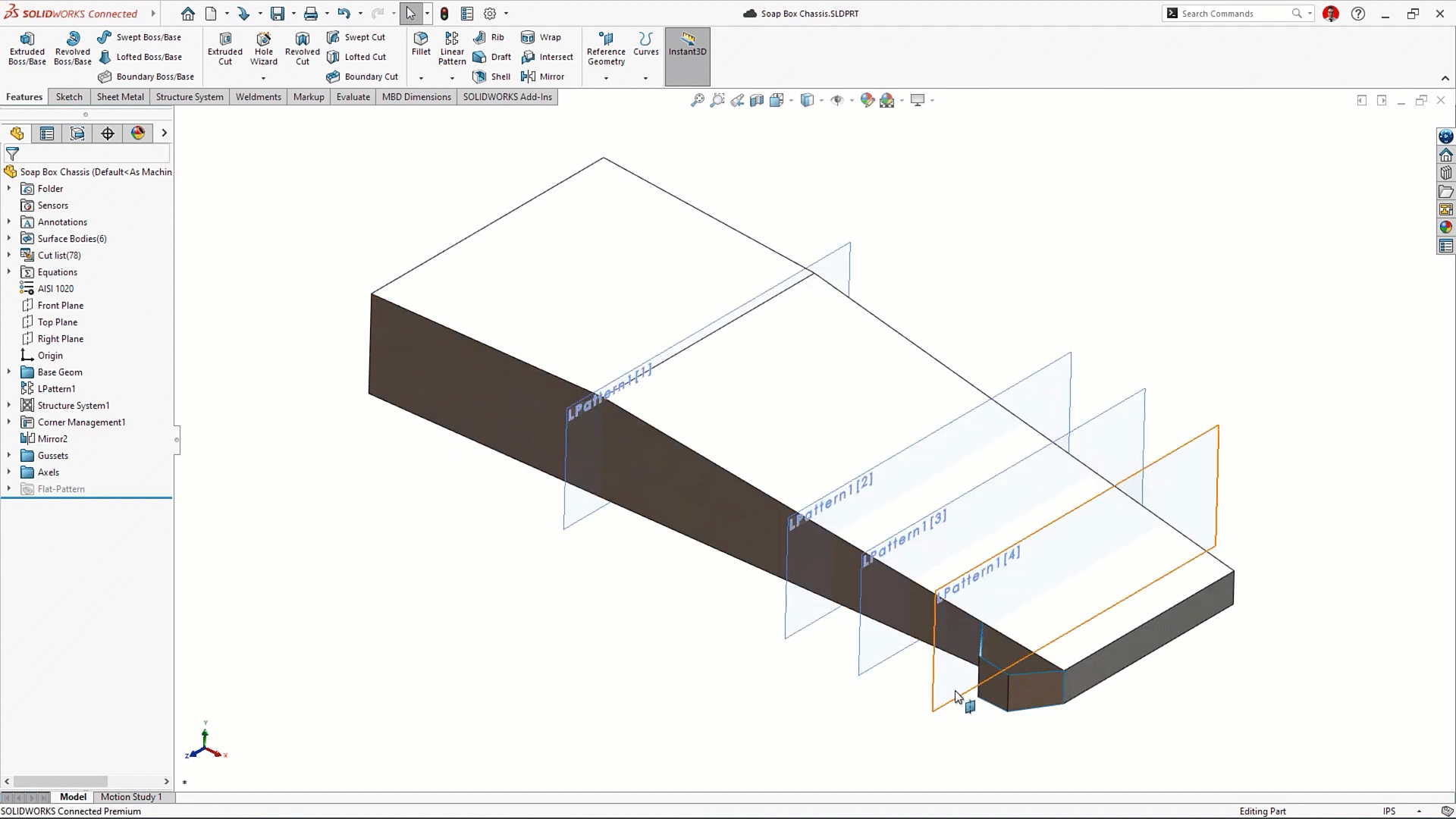Select the Linear Pattern tool
The width and height of the screenshot is (1456, 819).
(452, 49)
